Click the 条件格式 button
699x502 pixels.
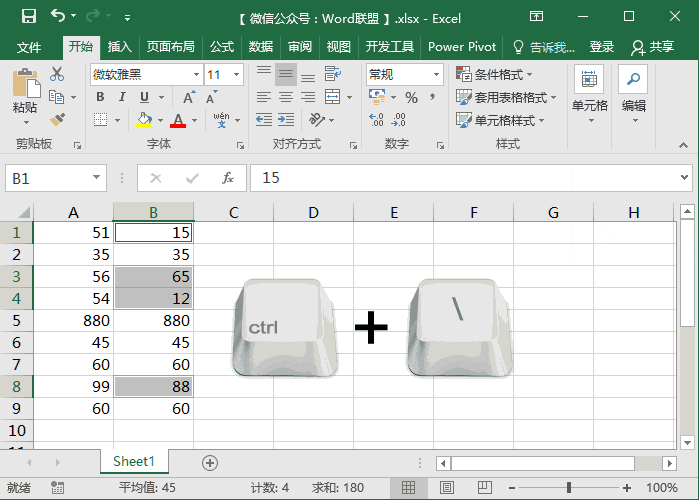point(495,74)
